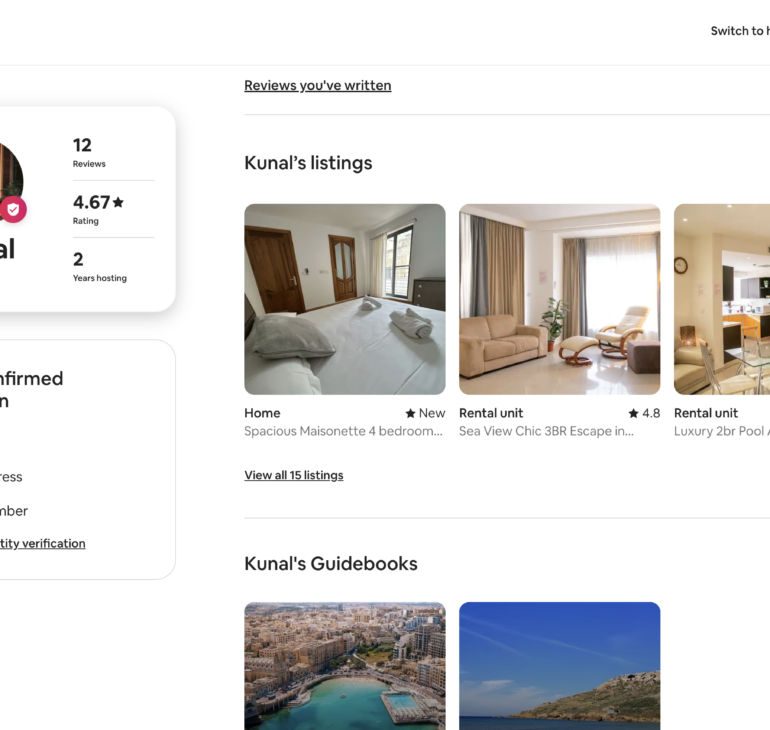This screenshot has height=730, width=770.
Task: Open View all 15 listings link
Action: click(x=294, y=475)
